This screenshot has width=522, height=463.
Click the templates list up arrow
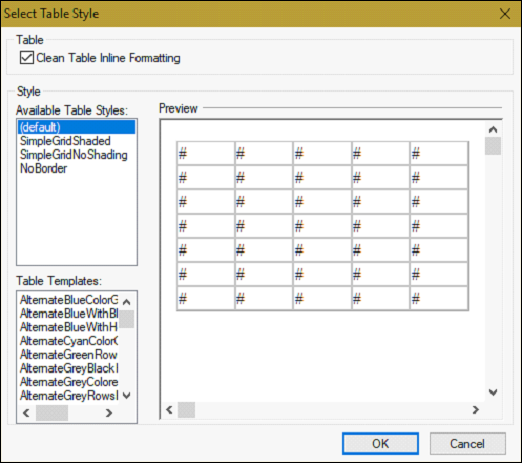pos(127,302)
